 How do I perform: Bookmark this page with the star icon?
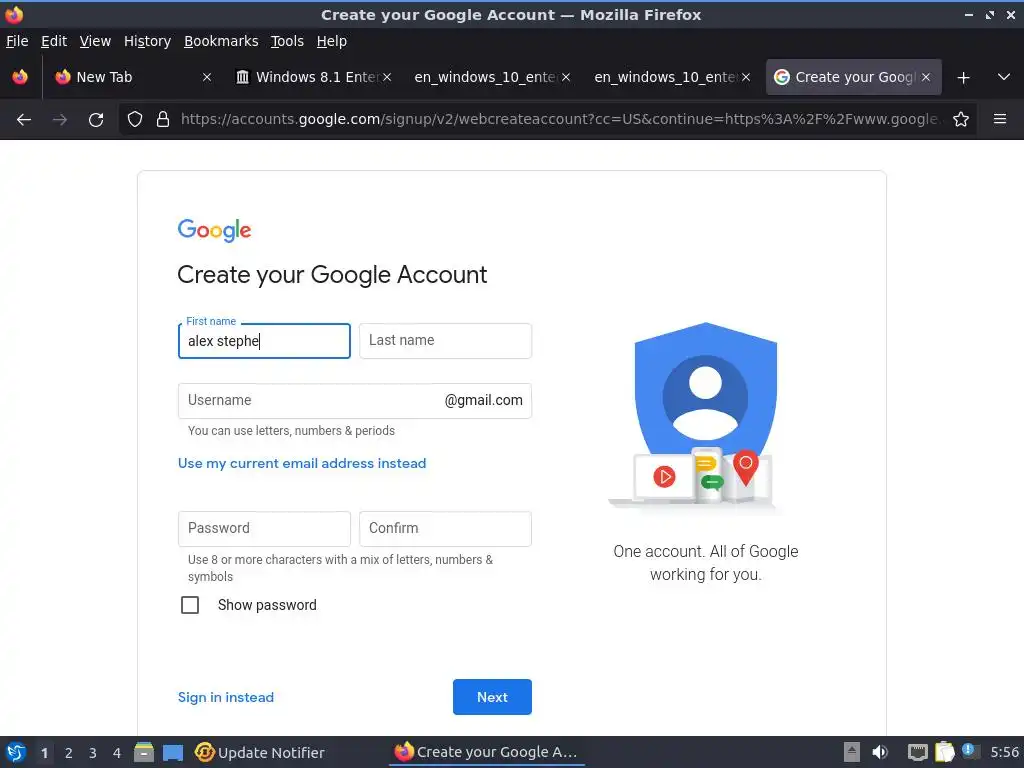(x=961, y=119)
